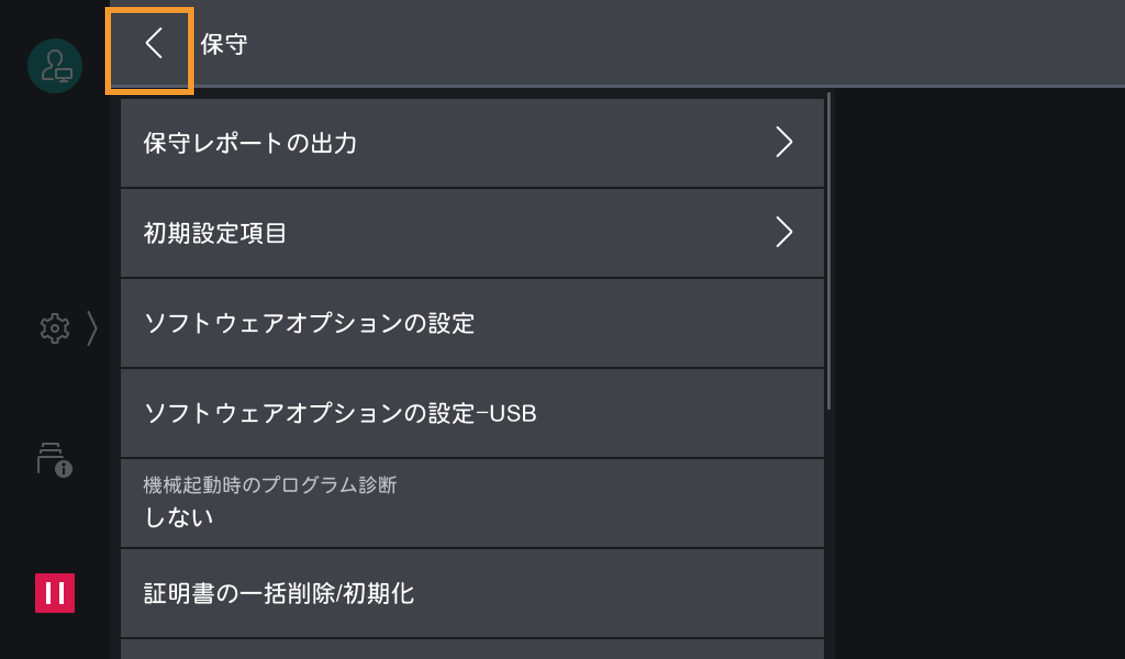Screen dimensions: 1125x659
Task: Tap the arrow icon on the 初期設定項目 row
Action: 787,233
